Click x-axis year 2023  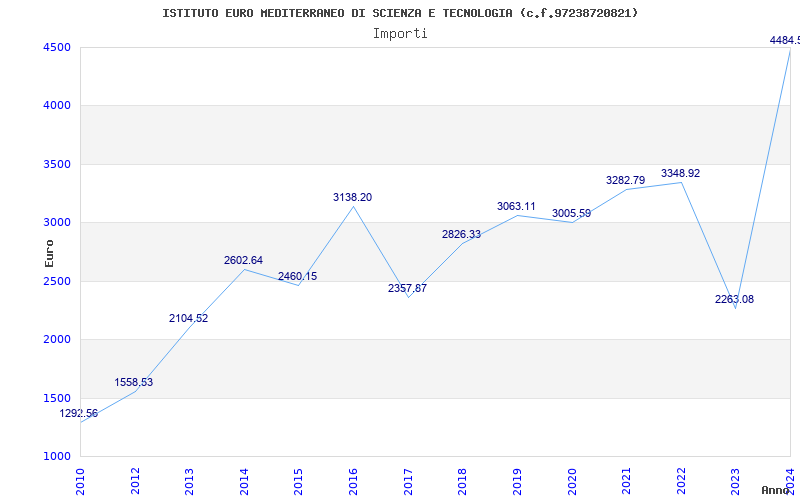click(x=735, y=481)
